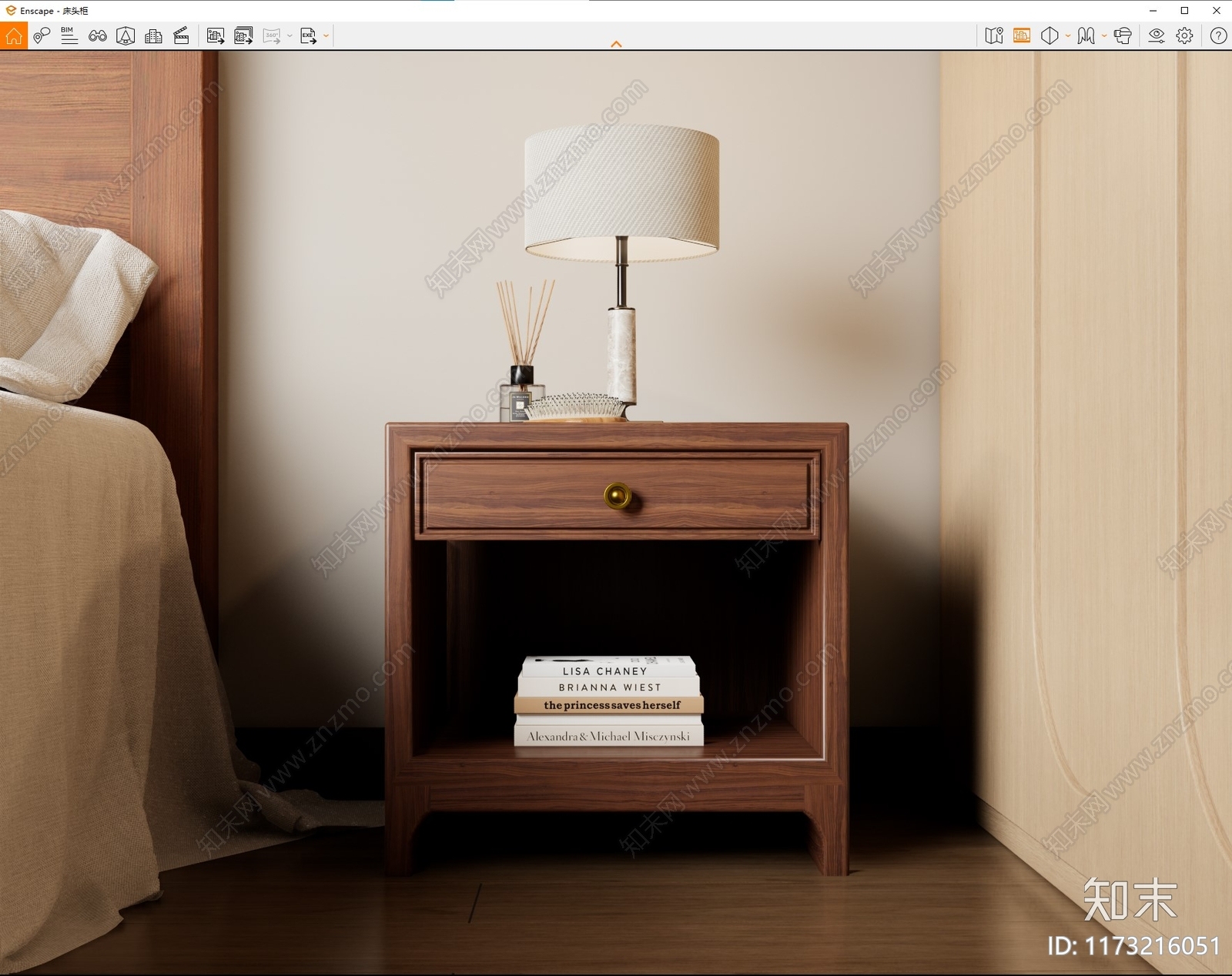Screen dimensions: 1232x976
Task: Expand the 360 panorama dropdown arrow
Action: [290, 35]
